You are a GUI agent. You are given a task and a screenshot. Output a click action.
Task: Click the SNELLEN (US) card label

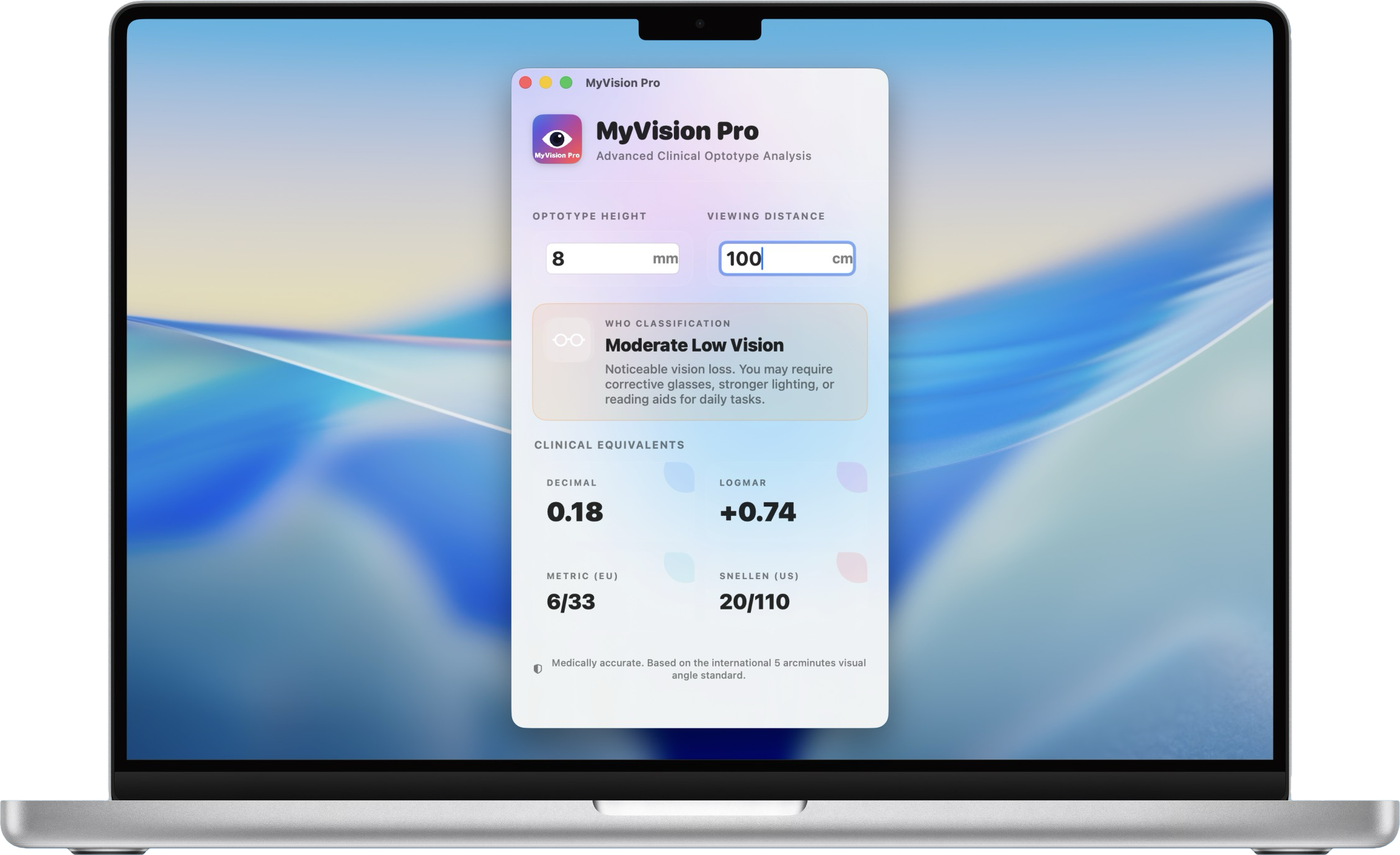759,576
